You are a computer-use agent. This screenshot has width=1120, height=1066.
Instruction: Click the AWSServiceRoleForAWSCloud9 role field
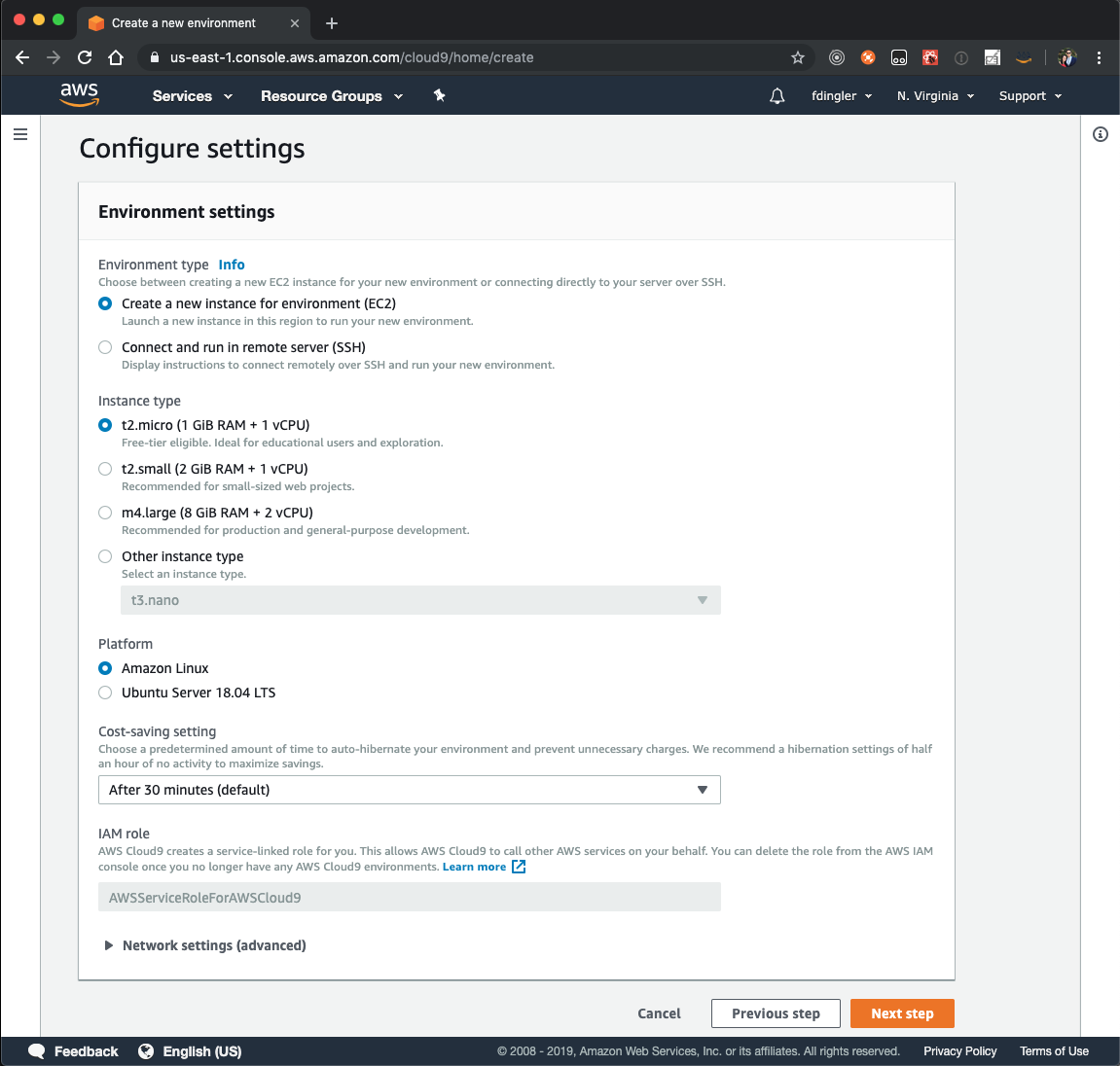pos(410,898)
